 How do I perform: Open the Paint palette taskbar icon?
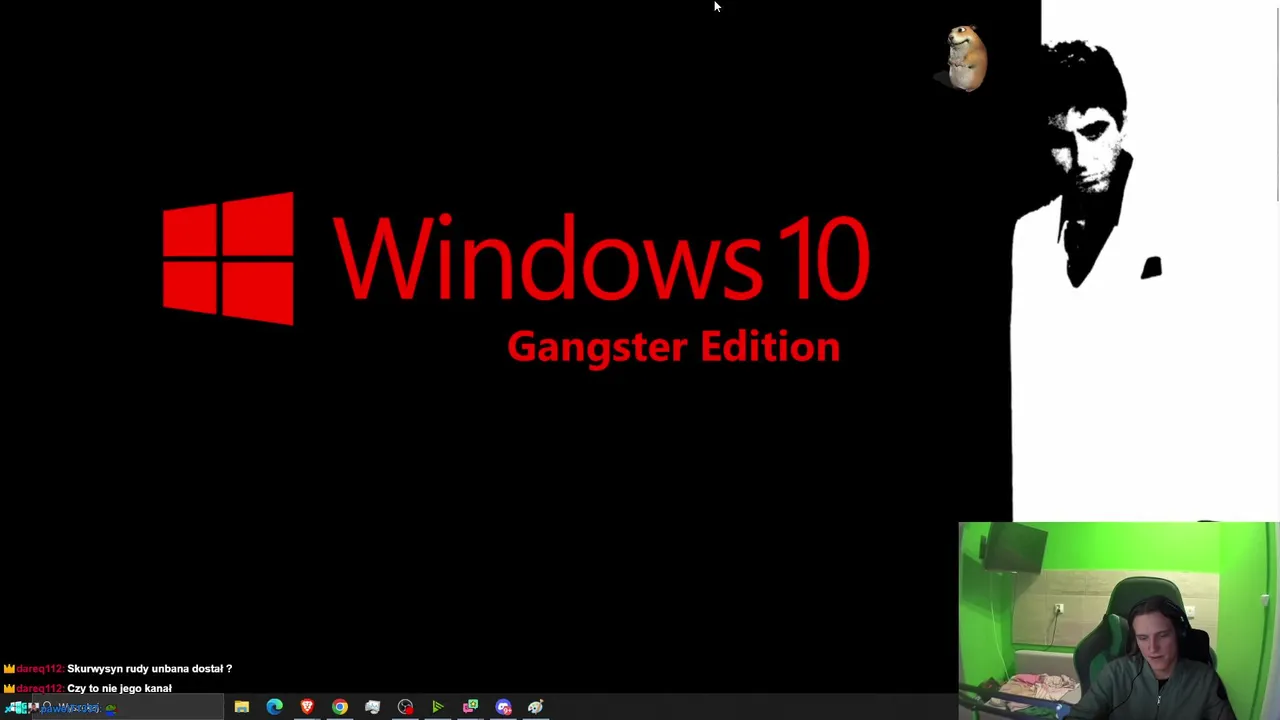535,707
